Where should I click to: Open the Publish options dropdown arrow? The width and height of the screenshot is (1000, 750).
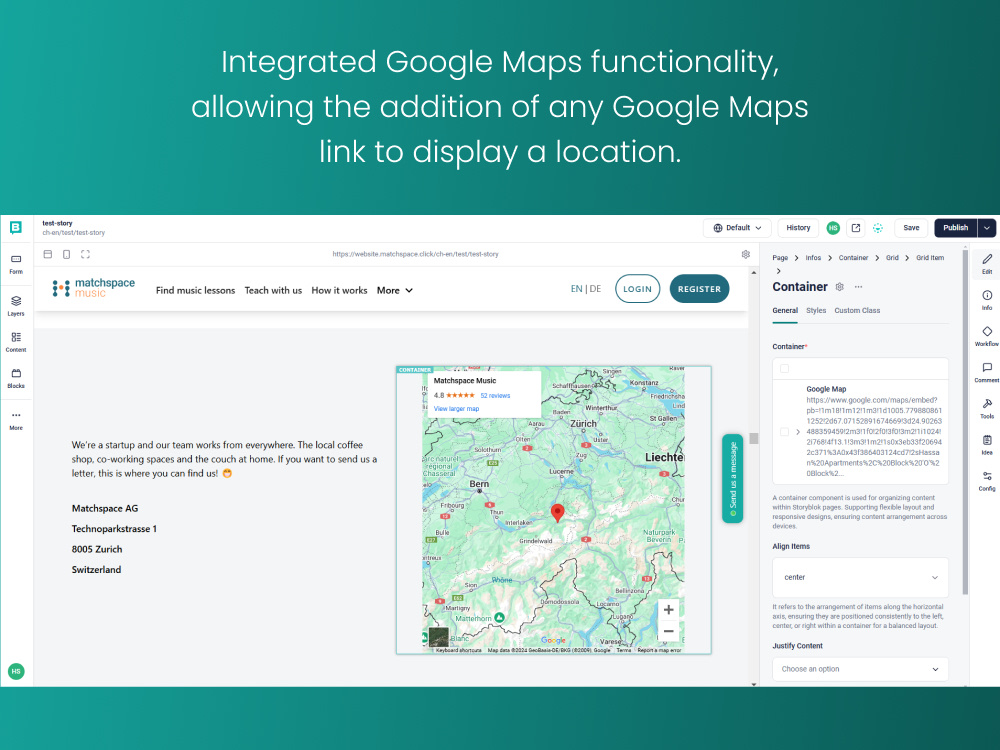(x=987, y=228)
